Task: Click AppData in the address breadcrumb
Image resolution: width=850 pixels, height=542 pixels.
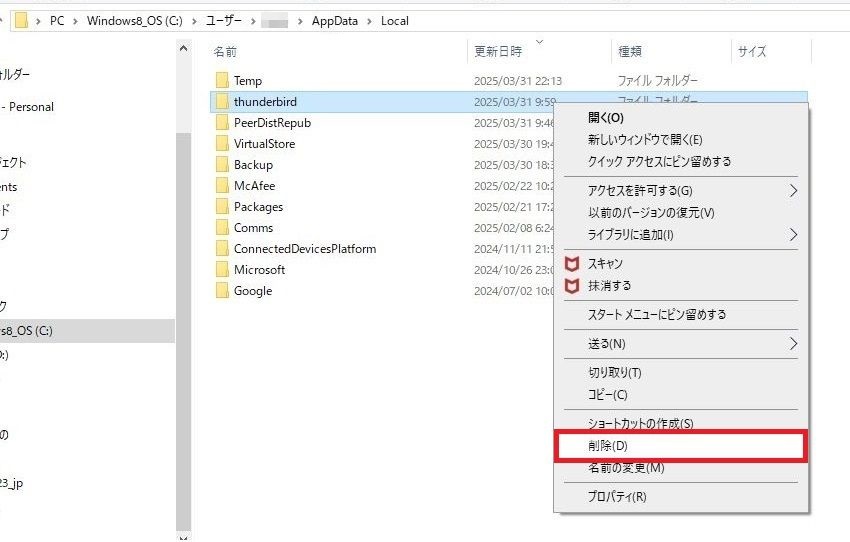Action: click(x=334, y=21)
